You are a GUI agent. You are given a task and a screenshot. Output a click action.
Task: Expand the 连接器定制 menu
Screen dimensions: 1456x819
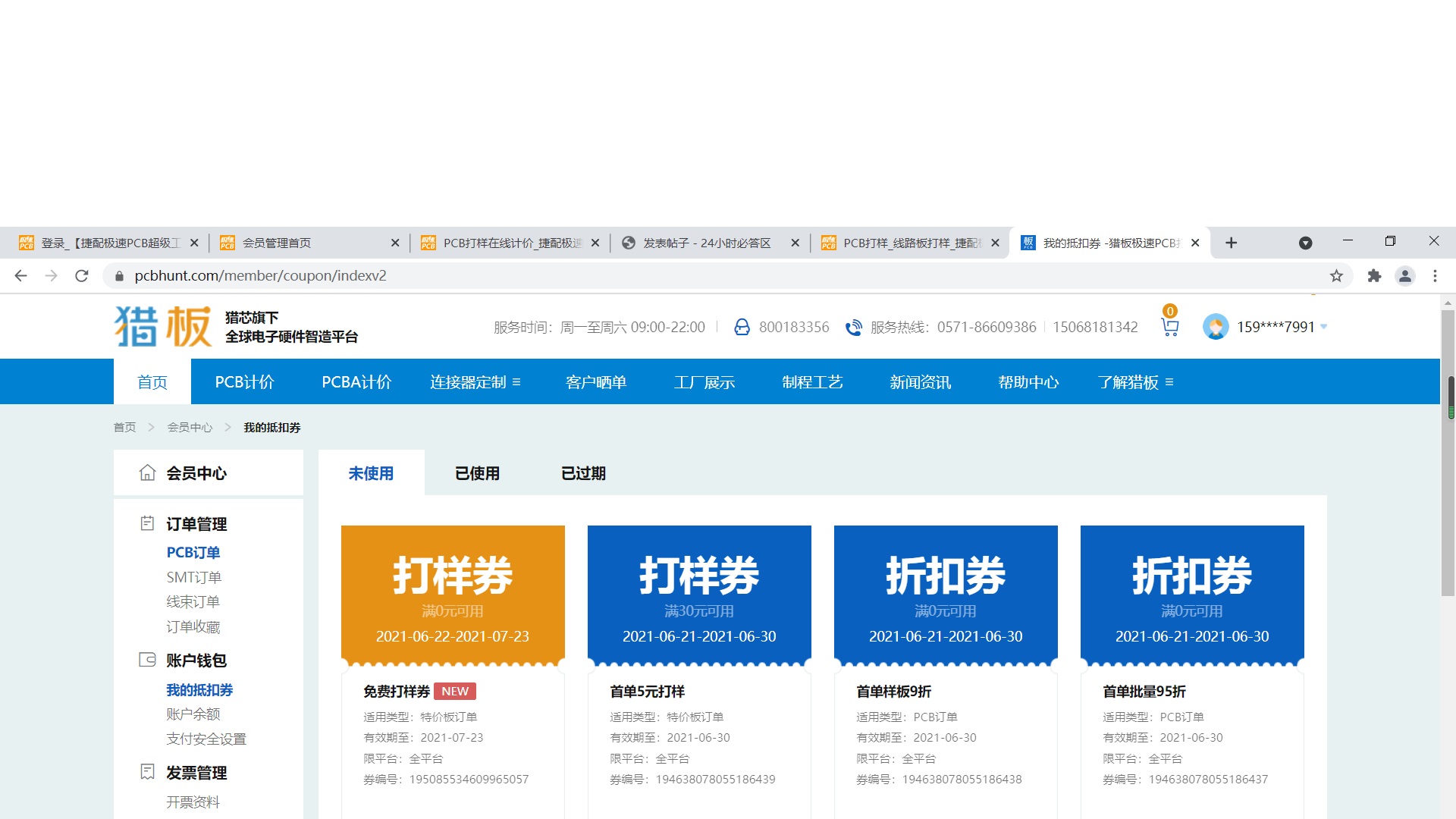(x=475, y=382)
